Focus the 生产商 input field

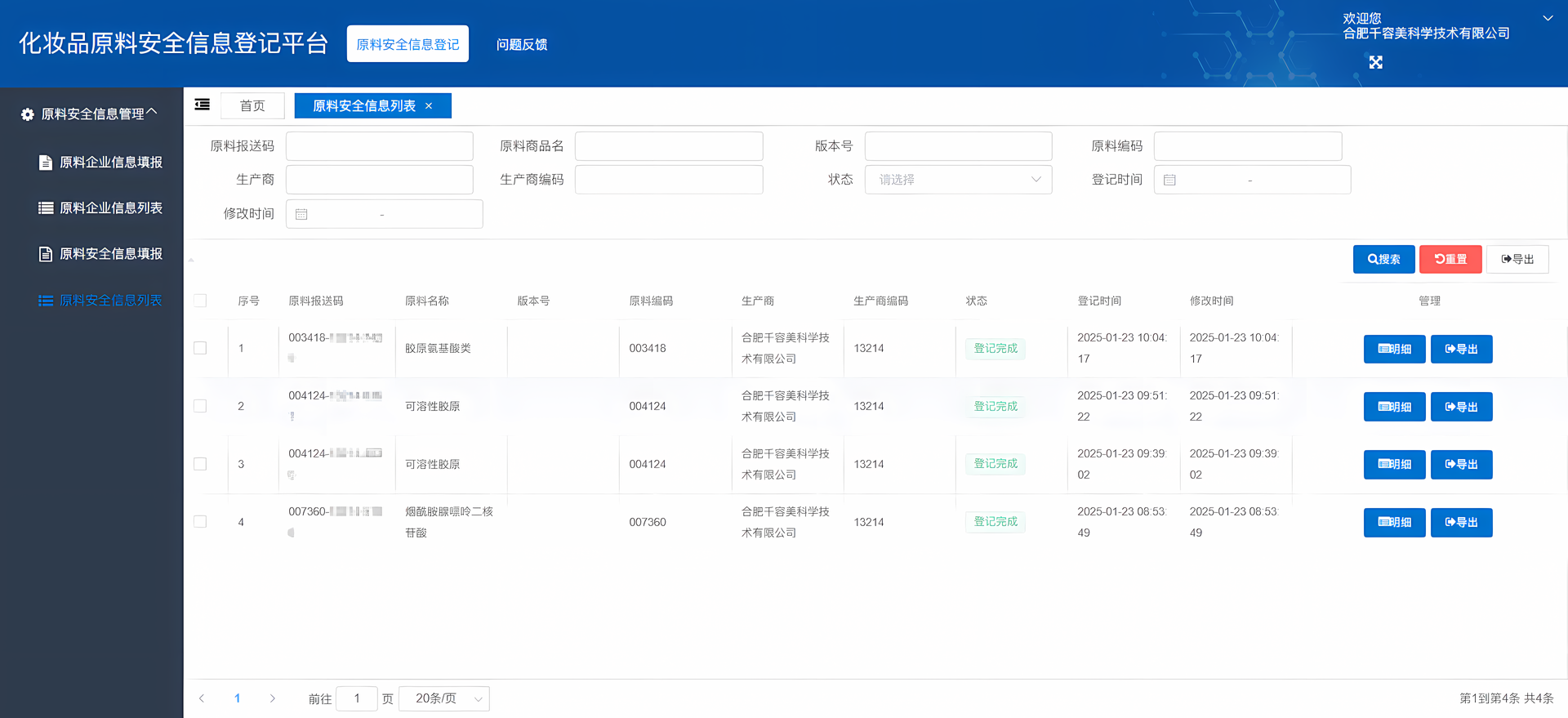tap(380, 180)
